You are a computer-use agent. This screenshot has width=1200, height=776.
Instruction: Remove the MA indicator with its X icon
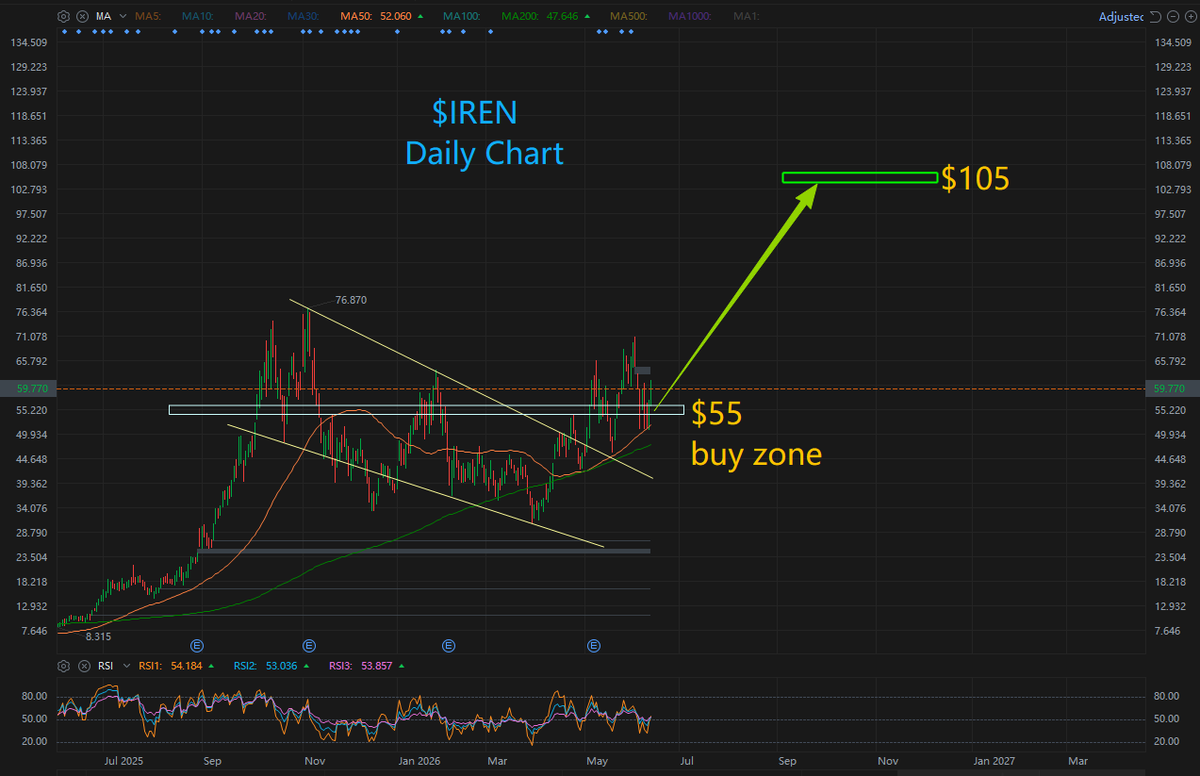(x=82, y=16)
